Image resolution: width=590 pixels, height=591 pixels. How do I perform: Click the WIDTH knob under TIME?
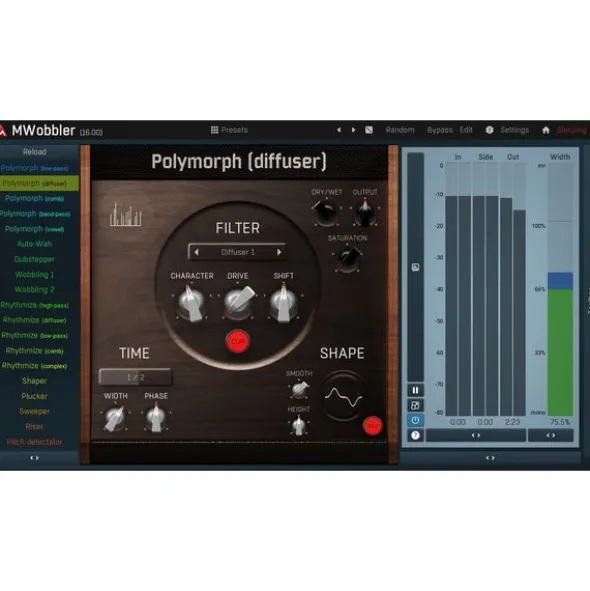click(115, 418)
